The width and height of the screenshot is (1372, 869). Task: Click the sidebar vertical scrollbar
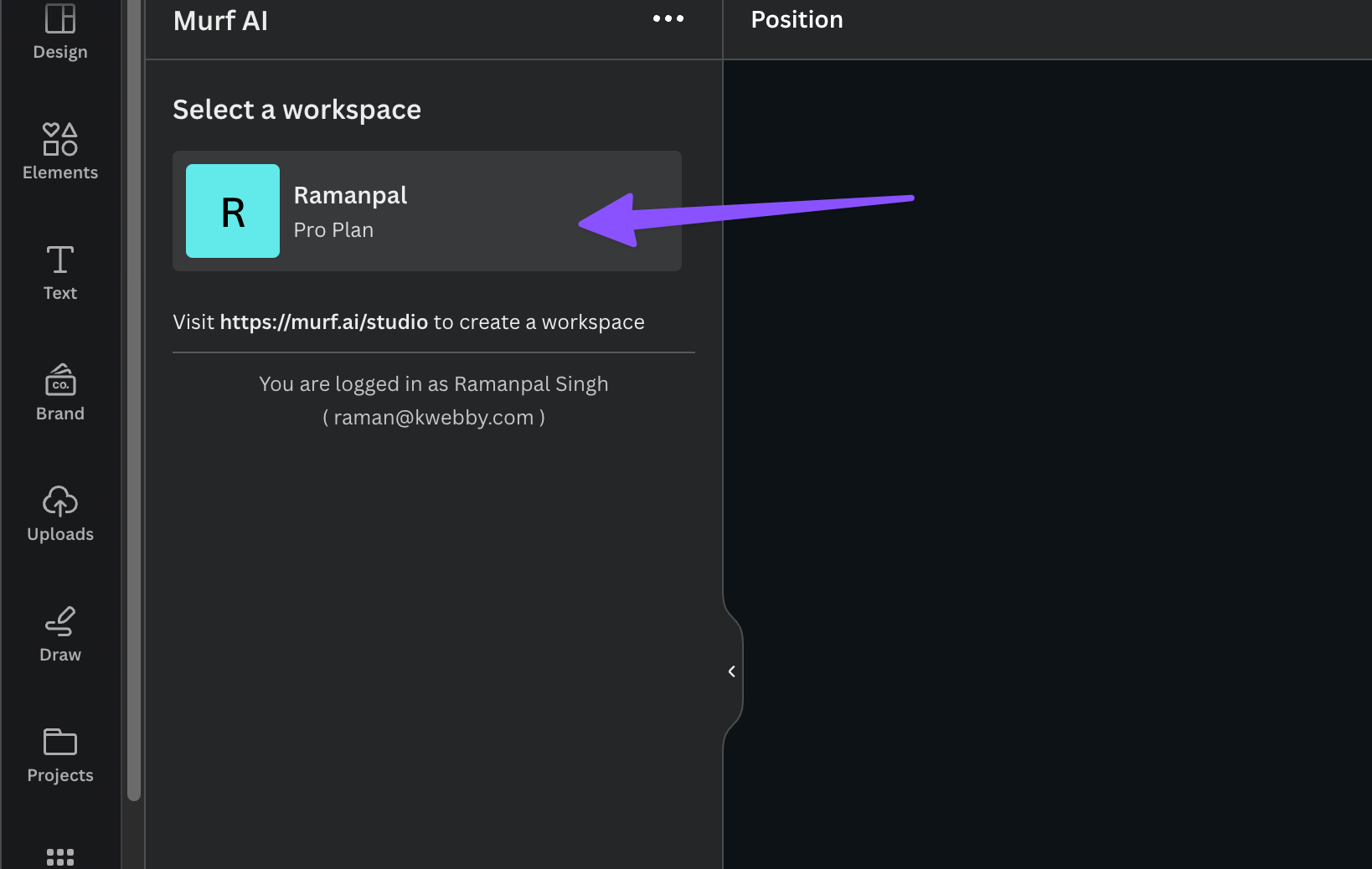click(x=134, y=402)
